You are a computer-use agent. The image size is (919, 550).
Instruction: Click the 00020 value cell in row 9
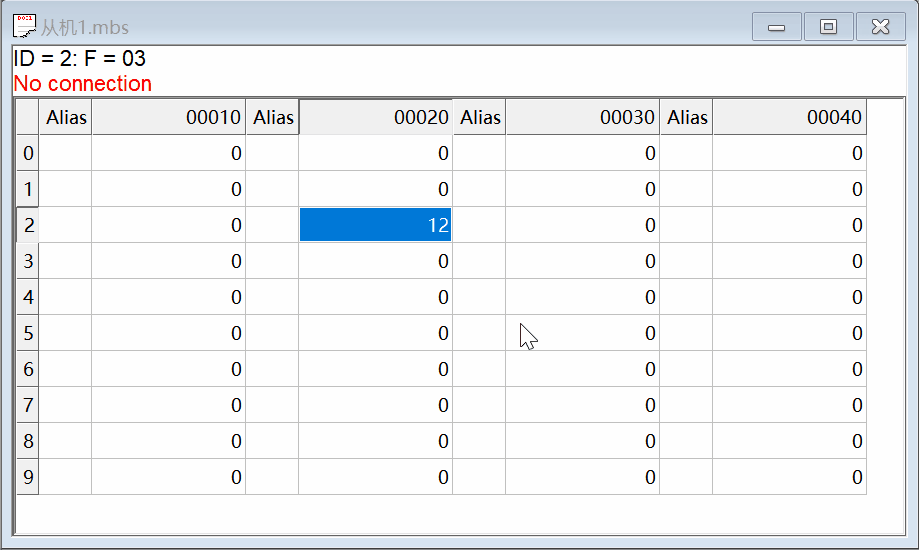click(376, 477)
